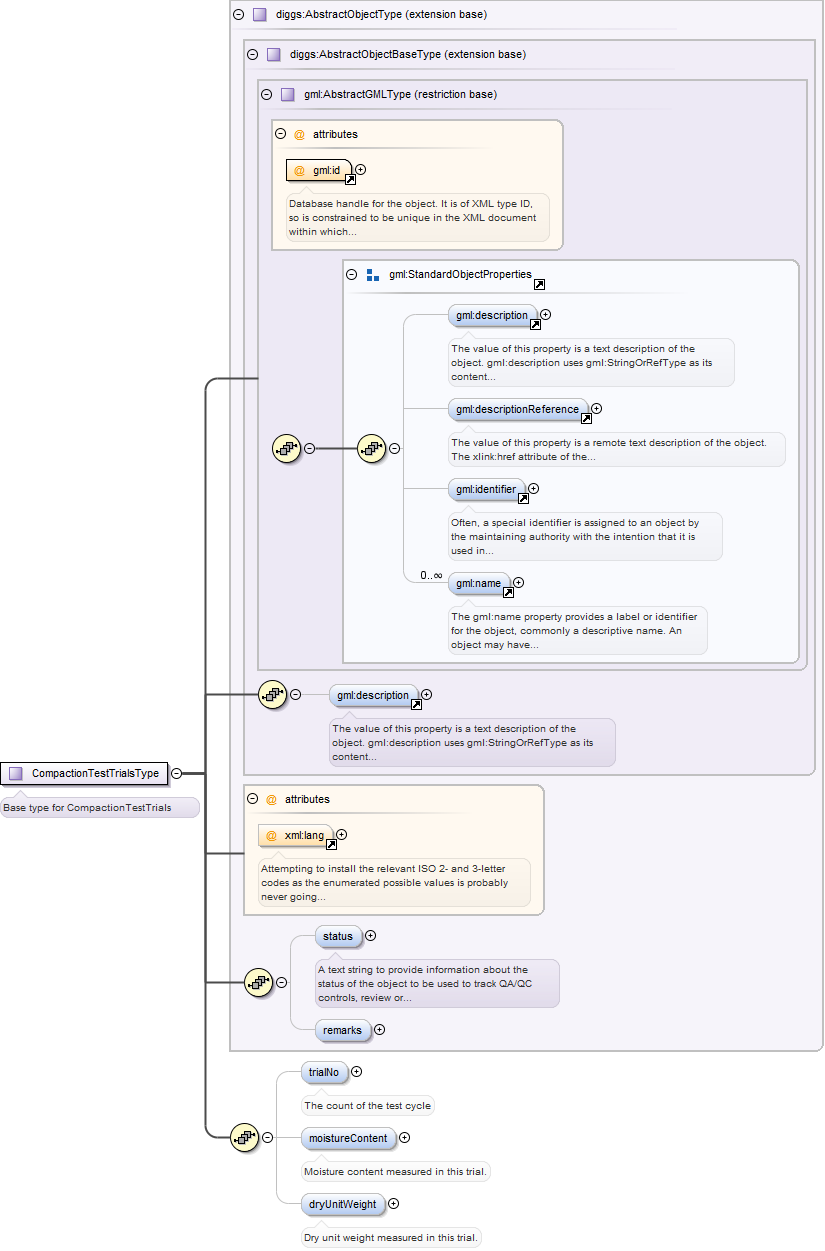Collapse the diggs:AbstractObjectBaseType section
Screen dimensions: 825x1251
point(252,54)
